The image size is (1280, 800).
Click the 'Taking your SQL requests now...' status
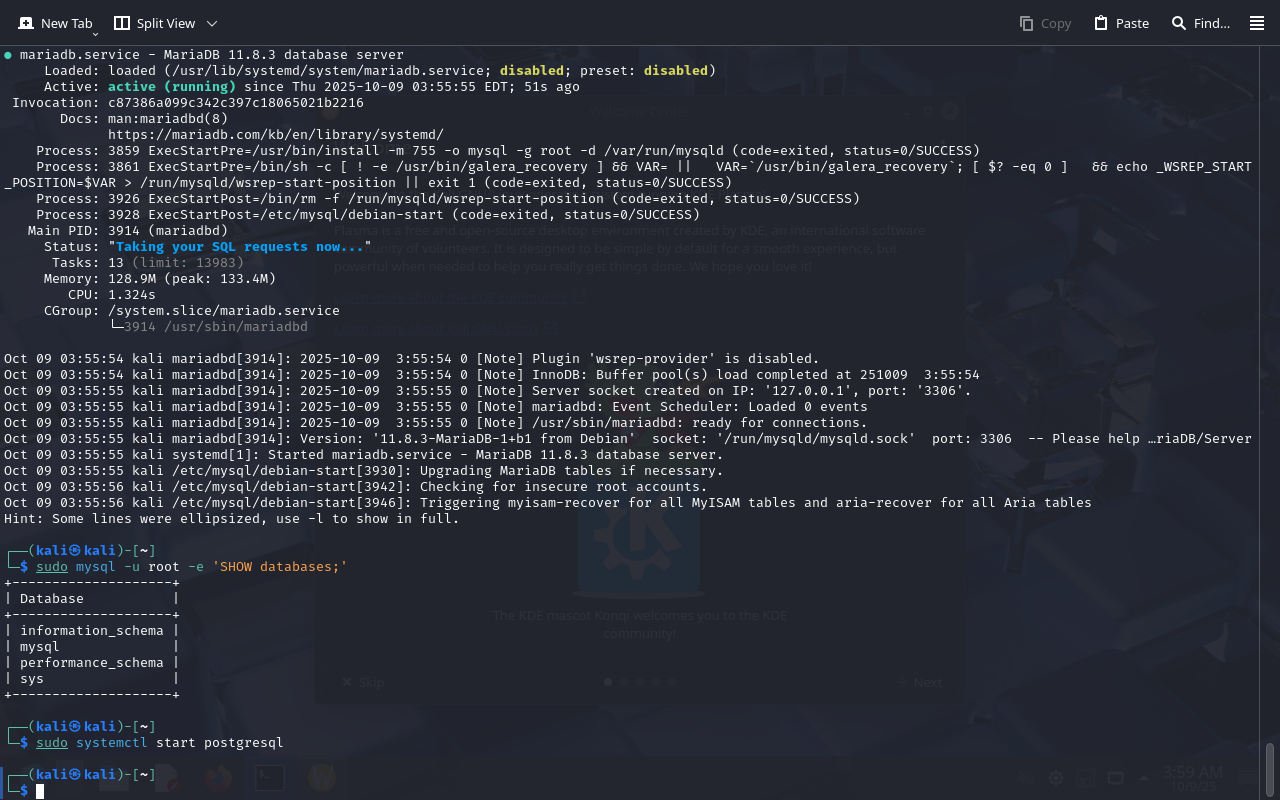pyautogui.click(x=240, y=247)
